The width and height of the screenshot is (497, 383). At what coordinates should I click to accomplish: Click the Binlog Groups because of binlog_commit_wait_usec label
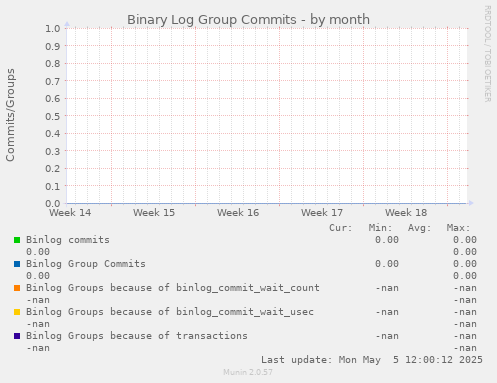click(170, 312)
